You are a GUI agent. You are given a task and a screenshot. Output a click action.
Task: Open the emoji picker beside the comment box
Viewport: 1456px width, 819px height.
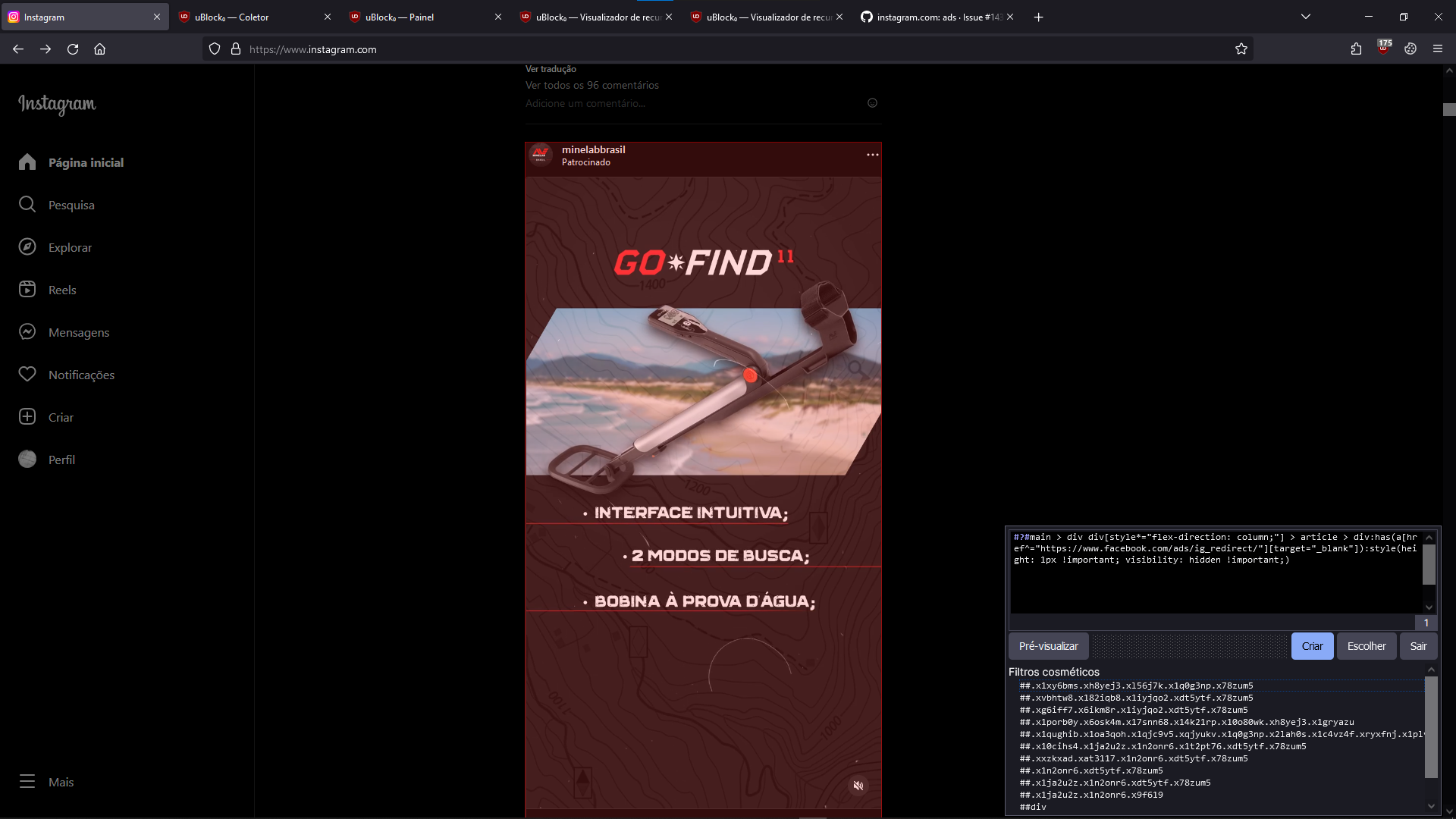(x=872, y=102)
